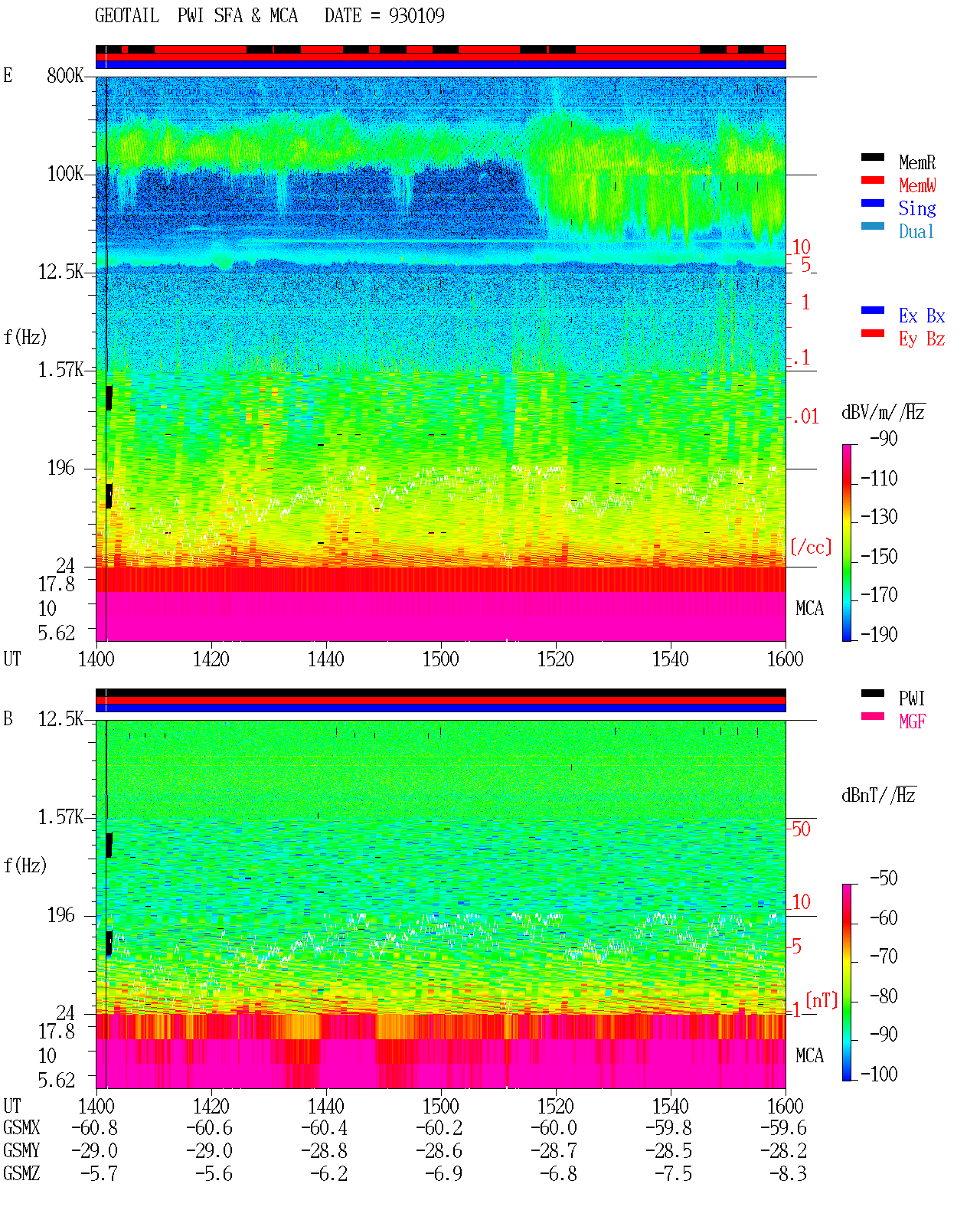Select the light blue Dual legend swatch
The image size is (980, 1220).
[x=873, y=226]
